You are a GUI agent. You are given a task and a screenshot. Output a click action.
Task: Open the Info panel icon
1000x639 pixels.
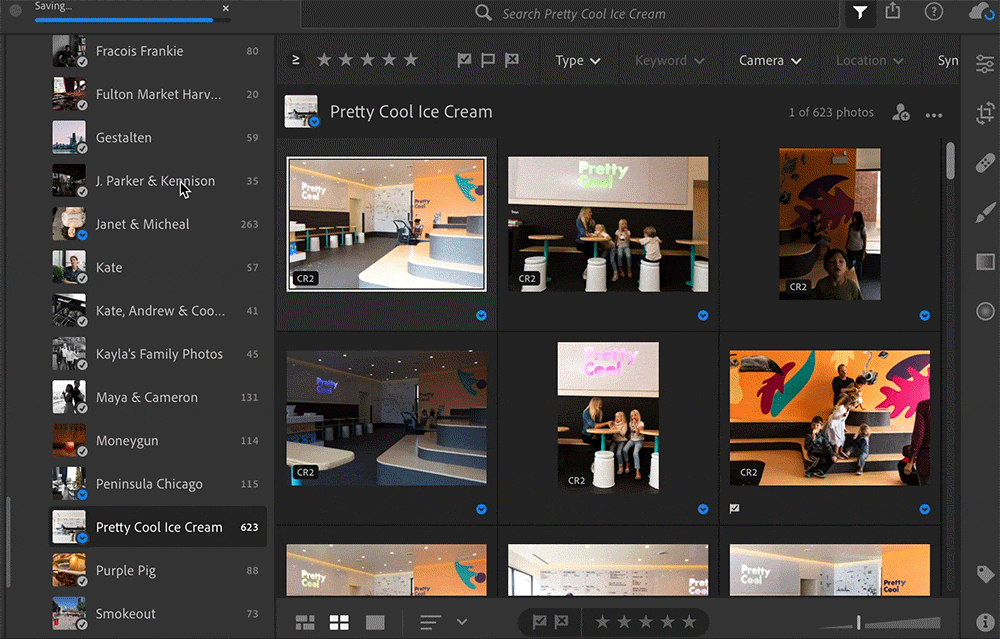(985, 622)
